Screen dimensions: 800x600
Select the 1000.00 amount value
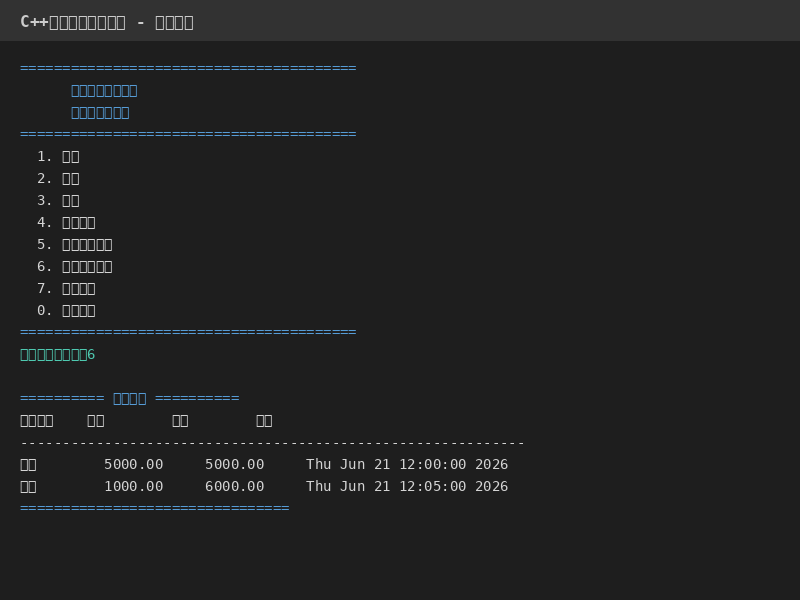[x=134, y=486]
